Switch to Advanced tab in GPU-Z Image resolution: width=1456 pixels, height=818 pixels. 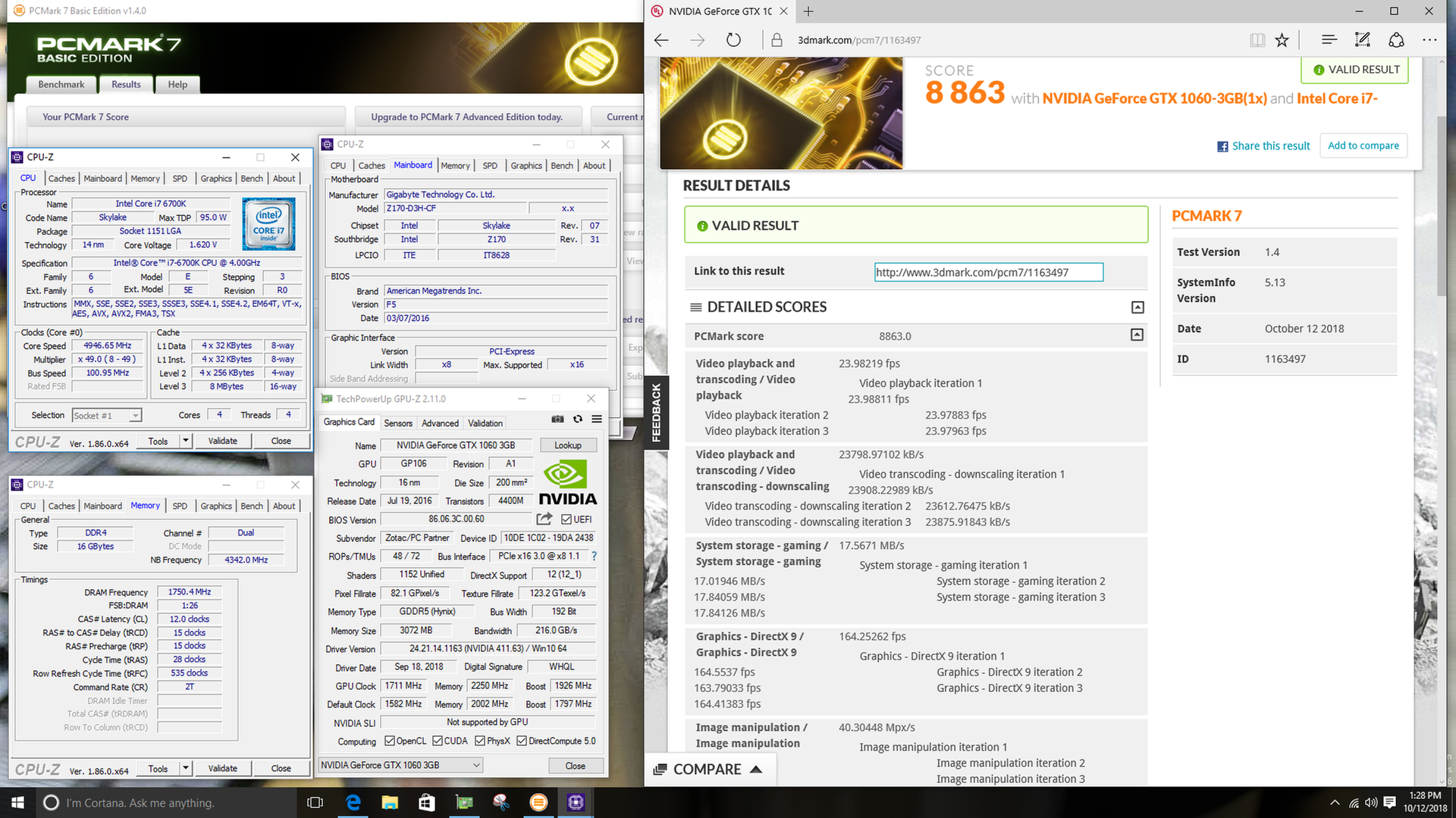click(440, 423)
